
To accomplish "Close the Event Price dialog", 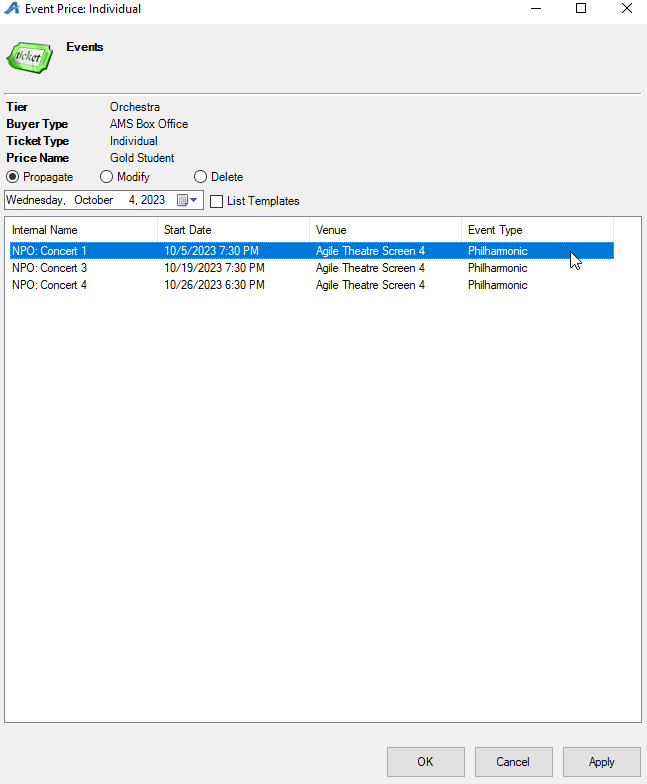I will (626, 8).
